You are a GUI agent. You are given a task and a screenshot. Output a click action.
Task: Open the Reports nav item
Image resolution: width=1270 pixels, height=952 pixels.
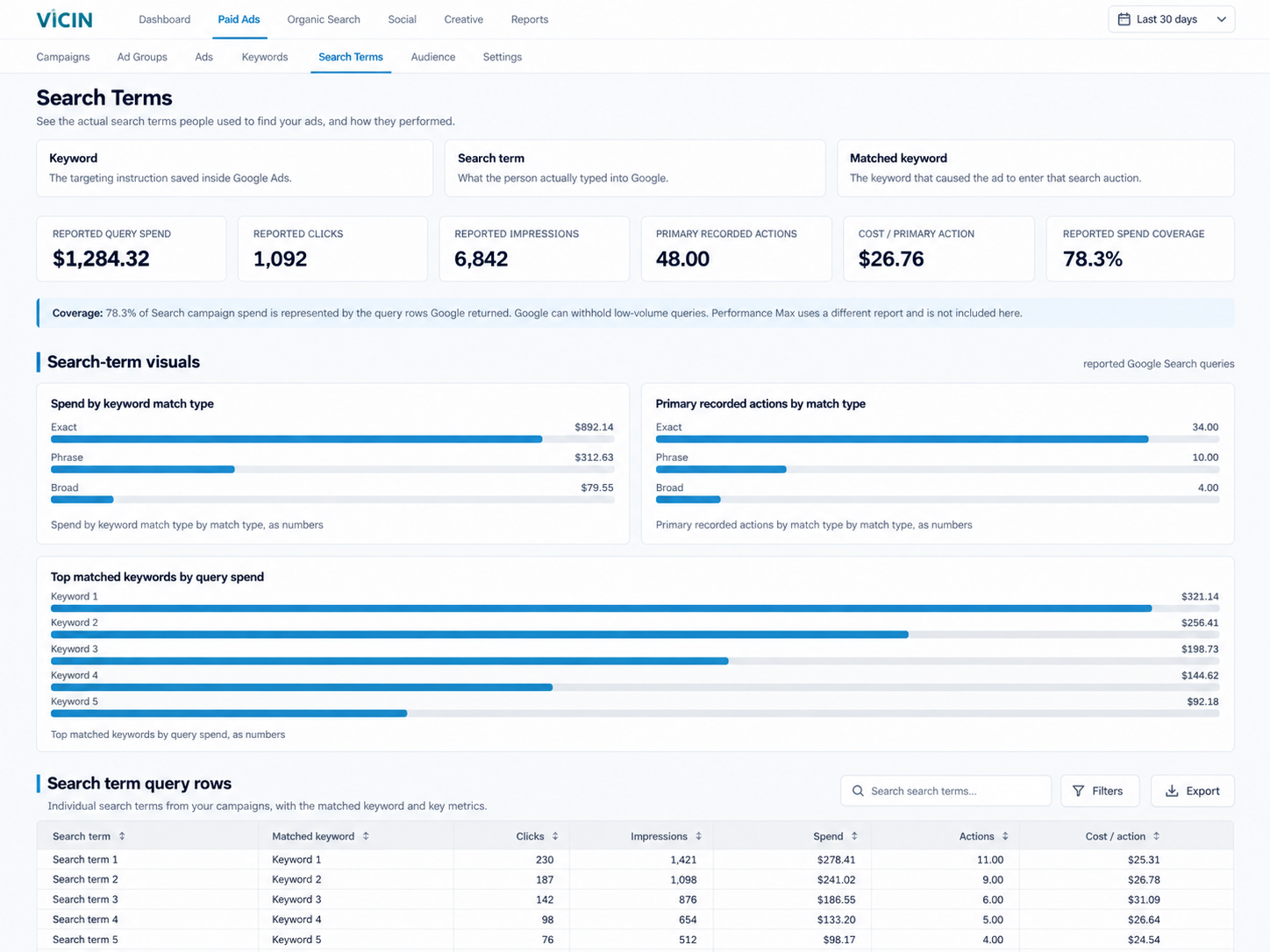pos(530,19)
